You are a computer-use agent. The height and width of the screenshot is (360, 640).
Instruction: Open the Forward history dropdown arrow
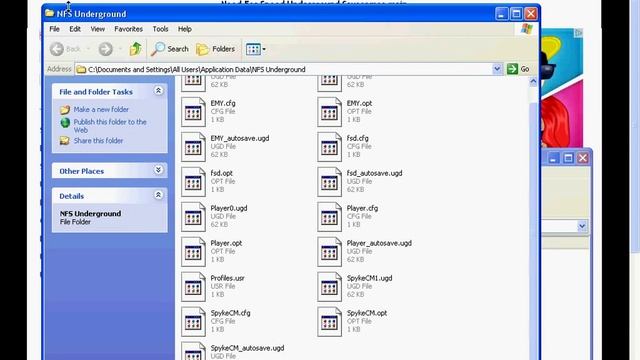point(120,49)
